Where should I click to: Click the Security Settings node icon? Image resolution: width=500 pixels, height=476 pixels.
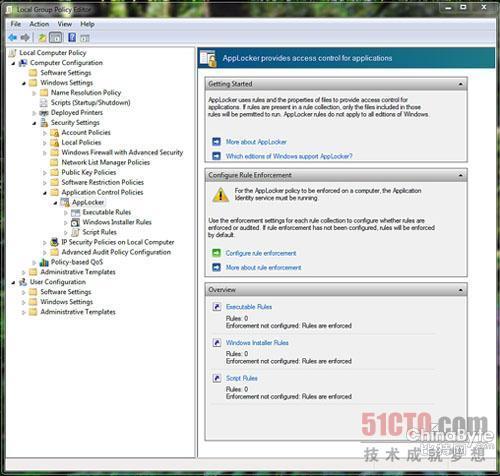(44, 123)
